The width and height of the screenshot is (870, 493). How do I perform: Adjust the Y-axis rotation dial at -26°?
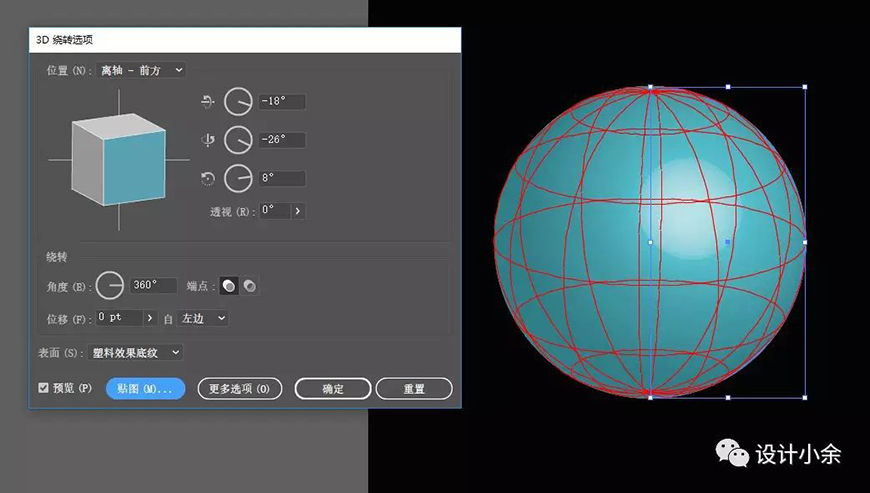[238, 140]
